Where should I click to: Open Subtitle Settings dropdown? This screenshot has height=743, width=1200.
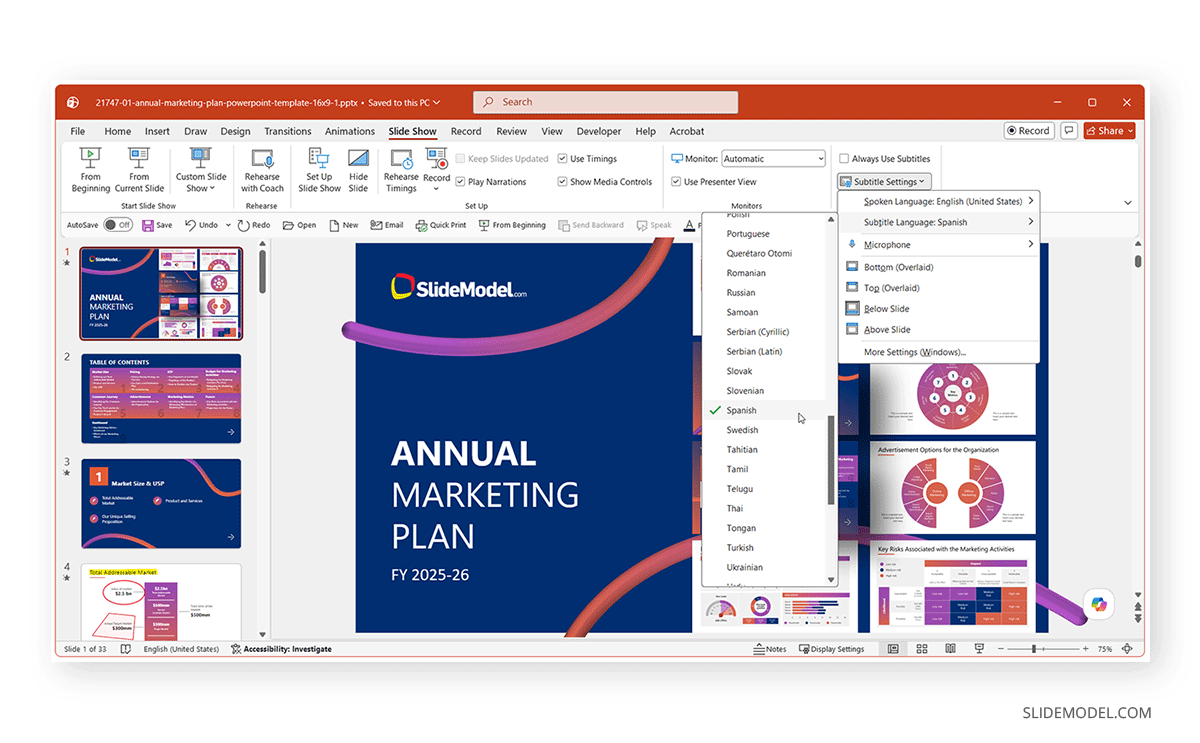(885, 182)
